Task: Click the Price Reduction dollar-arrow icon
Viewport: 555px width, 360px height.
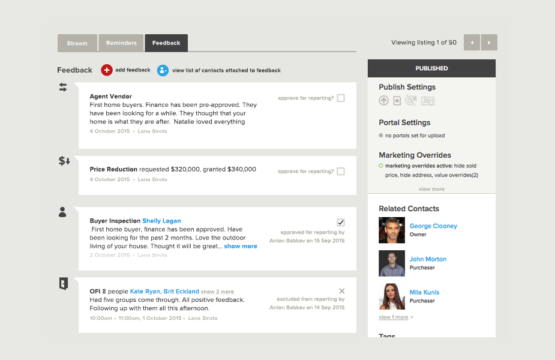Action: 64,161
